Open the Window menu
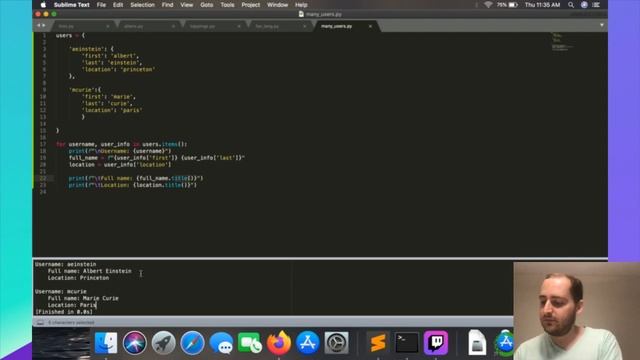 click(x=278, y=5)
